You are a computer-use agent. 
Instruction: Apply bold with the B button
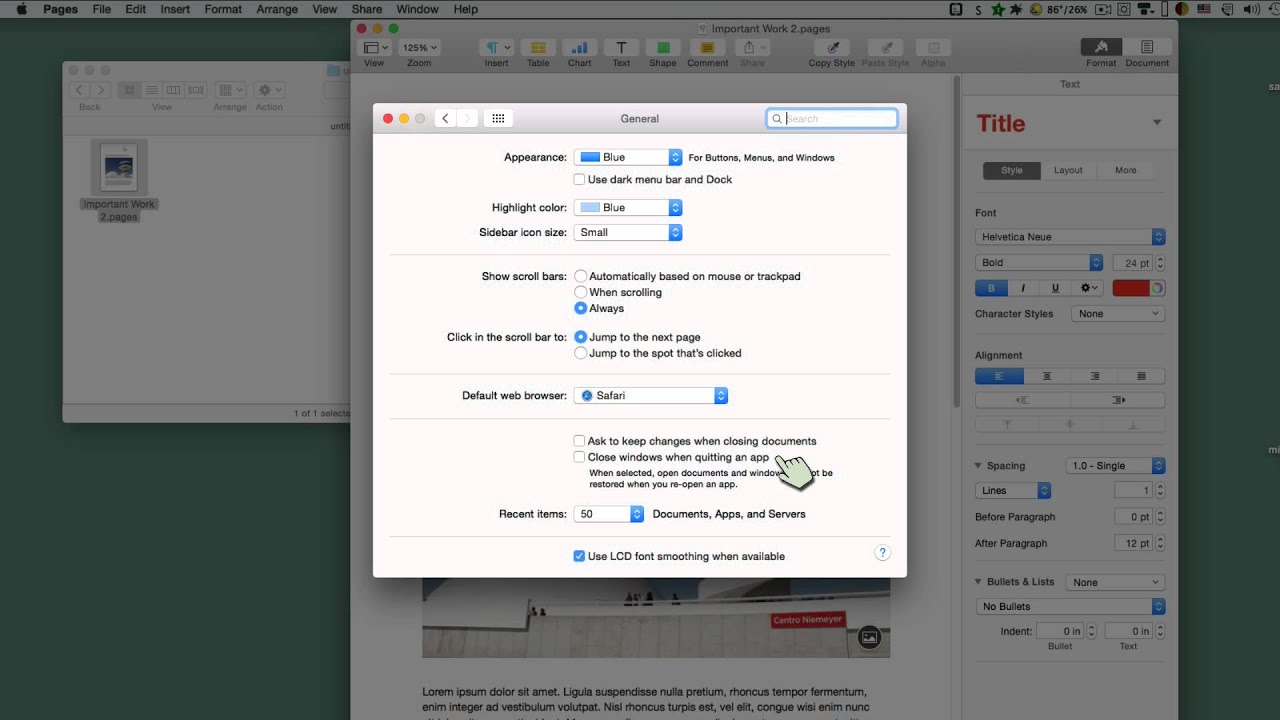pos(991,288)
